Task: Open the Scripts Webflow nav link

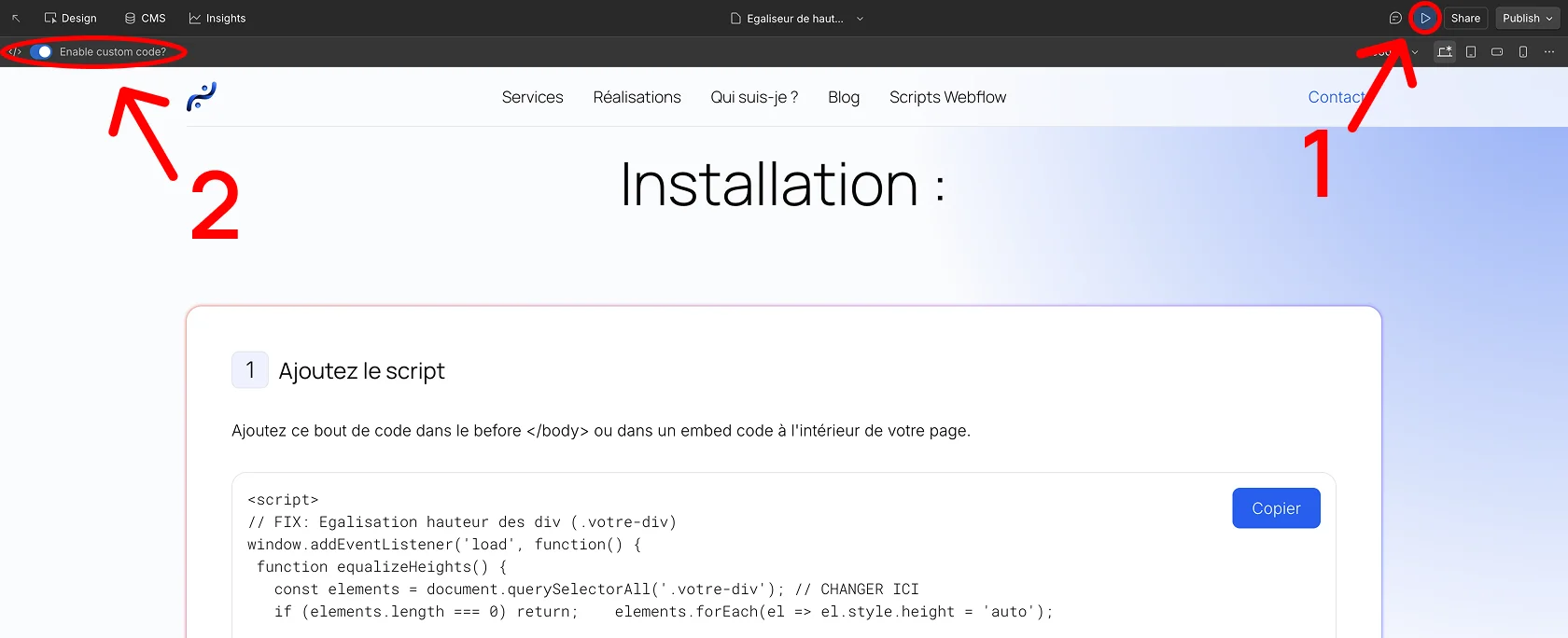Action: click(x=947, y=97)
